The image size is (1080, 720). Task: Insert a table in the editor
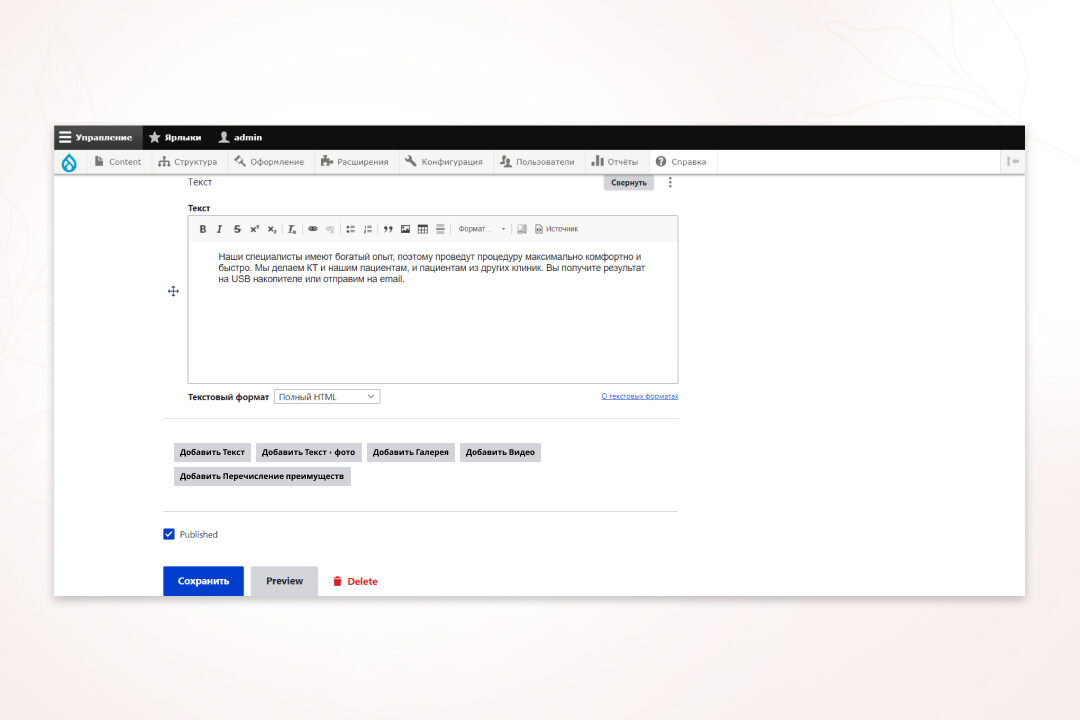coord(423,229)
